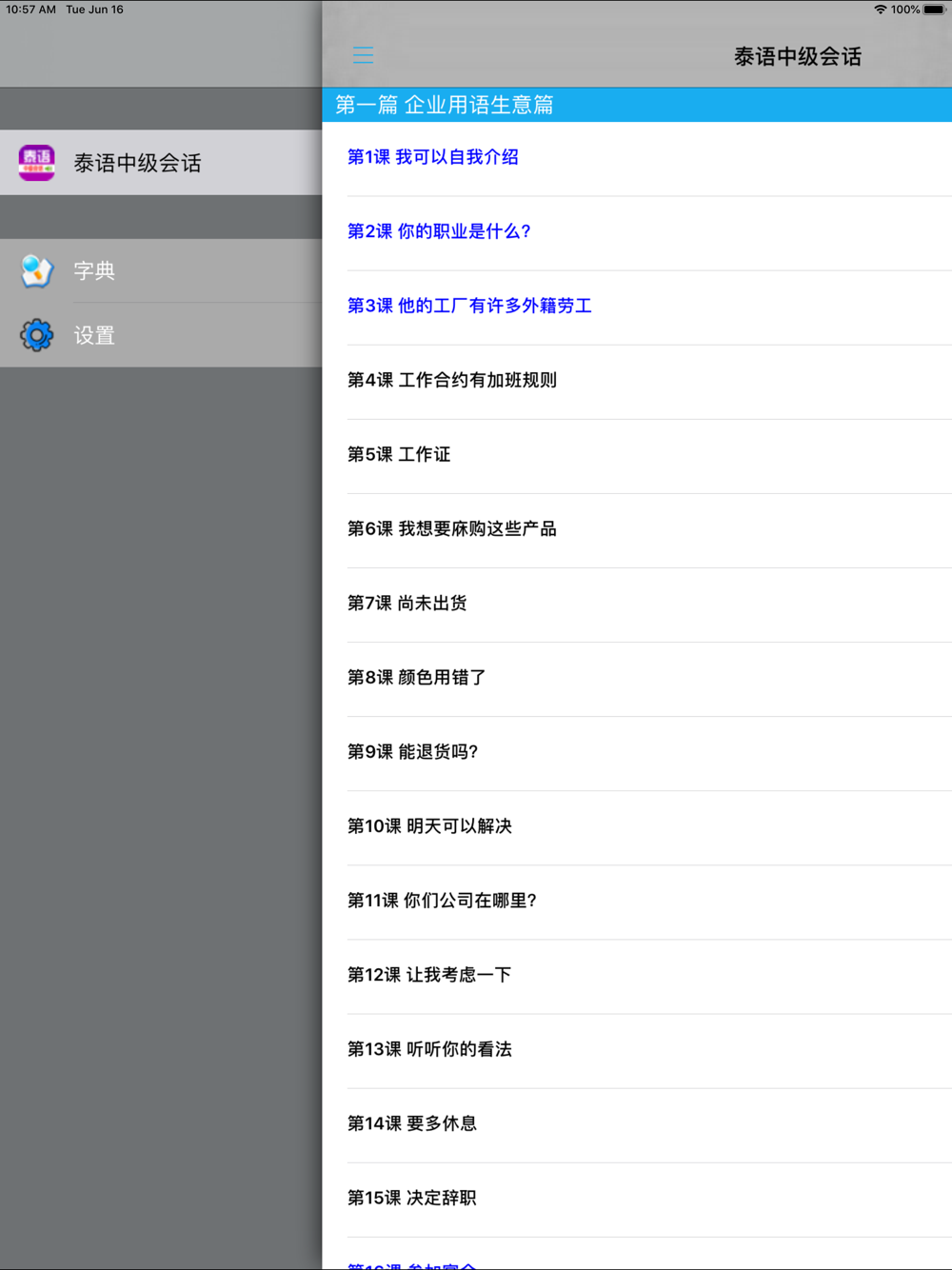Click the 泰语中级会话 title in navigation bar
Image resolution: width=952 pixels, height=1270 pixels.
tap(798, 57)
